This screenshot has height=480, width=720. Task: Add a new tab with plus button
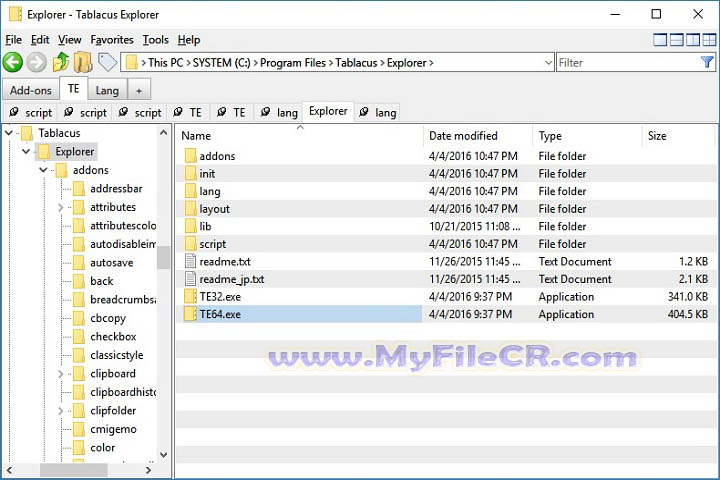click(139, 90)
